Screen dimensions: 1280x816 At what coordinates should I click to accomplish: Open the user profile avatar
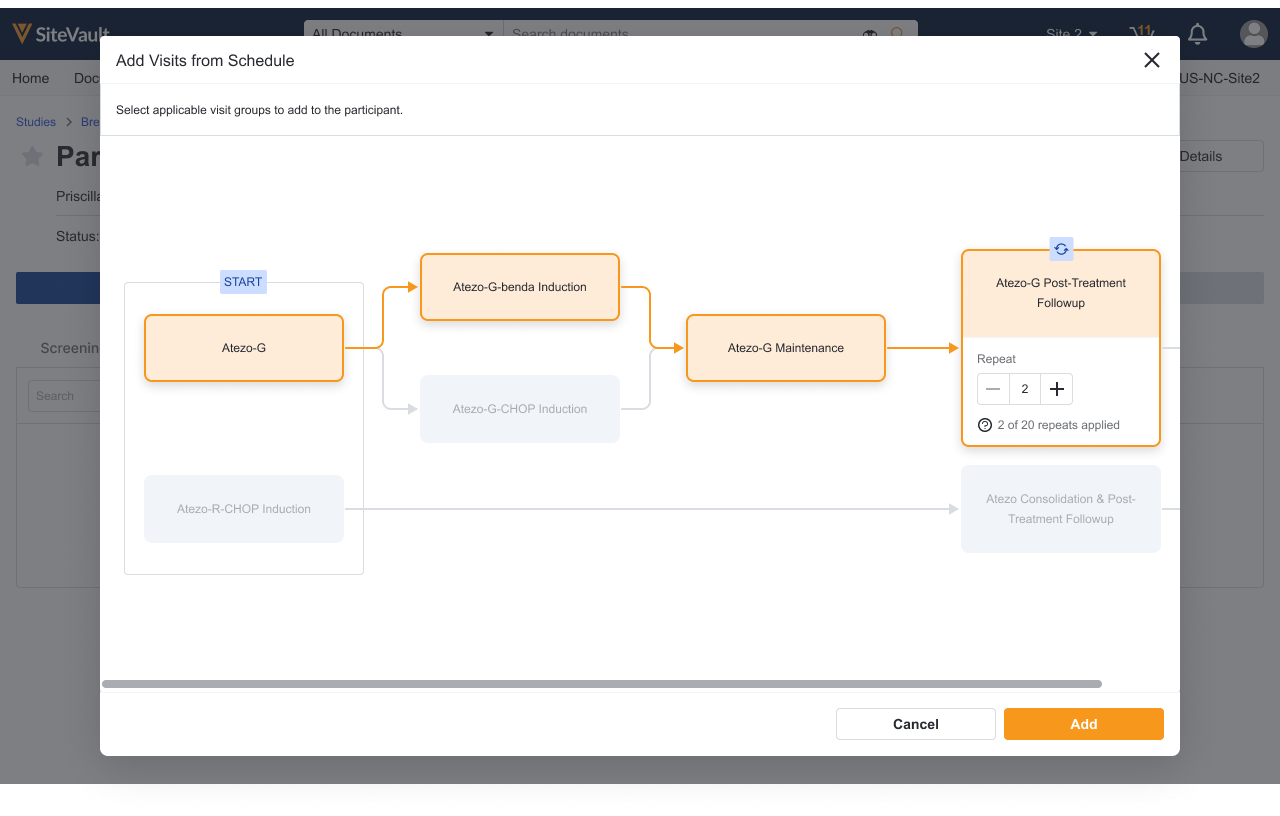click(1253, 34)
